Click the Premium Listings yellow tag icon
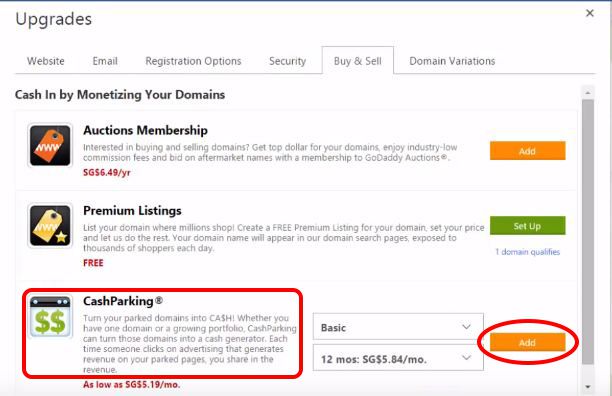The width and height of the screenshot is (612, 396). pos(50,226)
